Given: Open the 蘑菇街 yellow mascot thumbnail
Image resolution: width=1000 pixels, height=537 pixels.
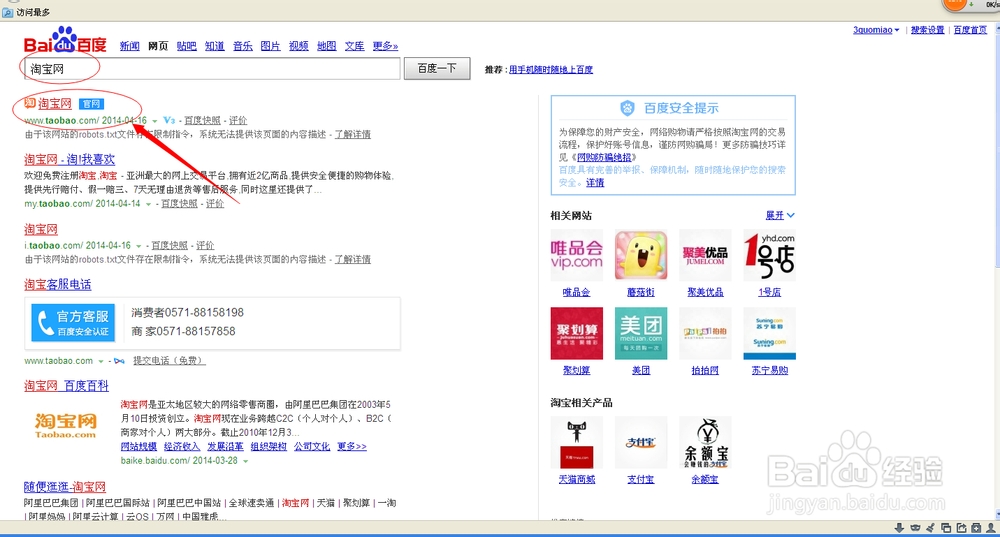Looking at the screenshot, I should click(641, 255).
